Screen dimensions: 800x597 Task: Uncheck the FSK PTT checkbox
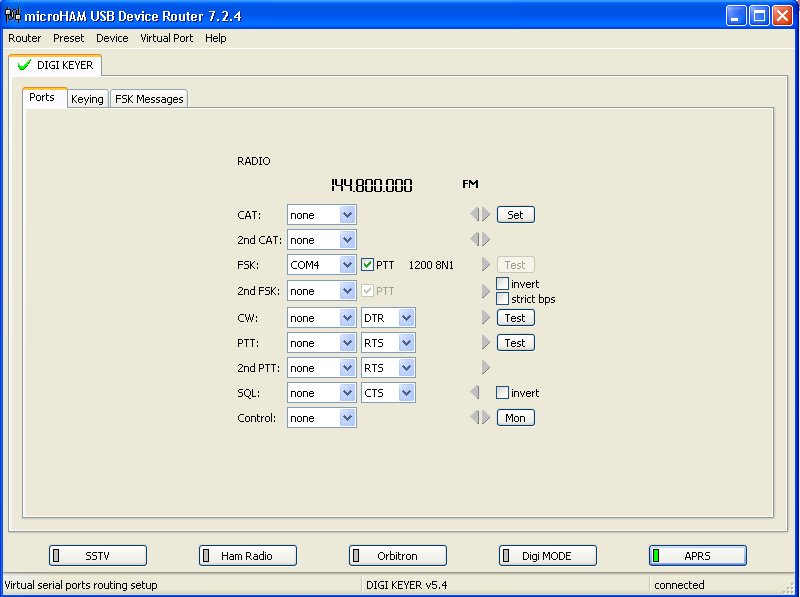tap(367, 265)
